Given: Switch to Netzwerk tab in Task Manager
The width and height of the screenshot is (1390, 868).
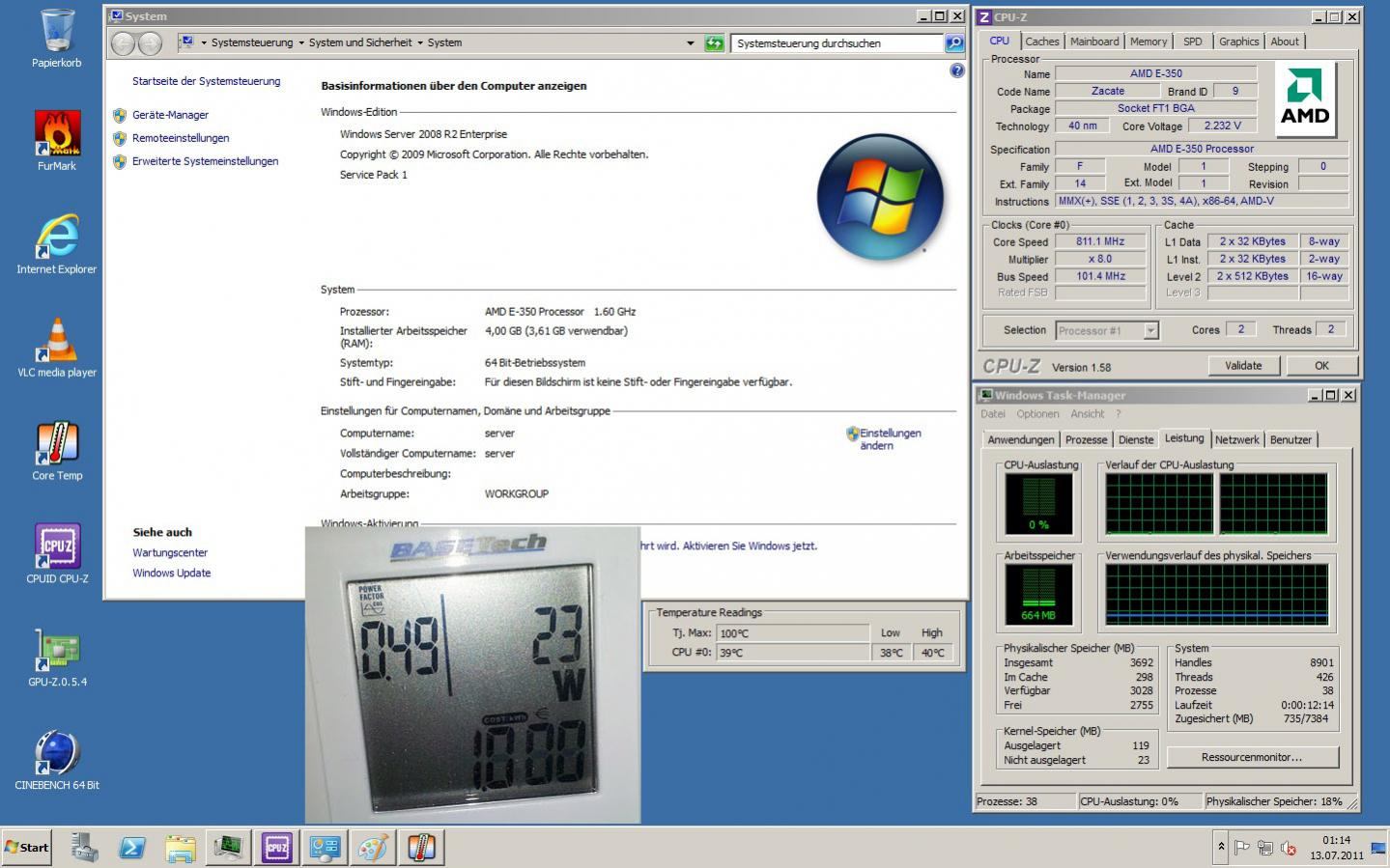Looking at the screenshot, I should (x=1237, y=439).
